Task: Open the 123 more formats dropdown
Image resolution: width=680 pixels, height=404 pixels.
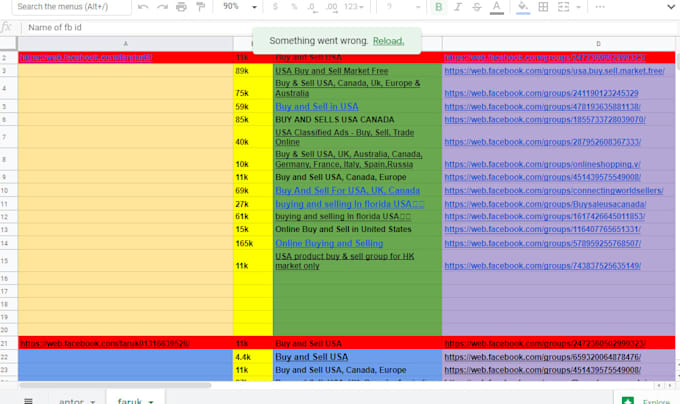Action: [x=354, y=7]
